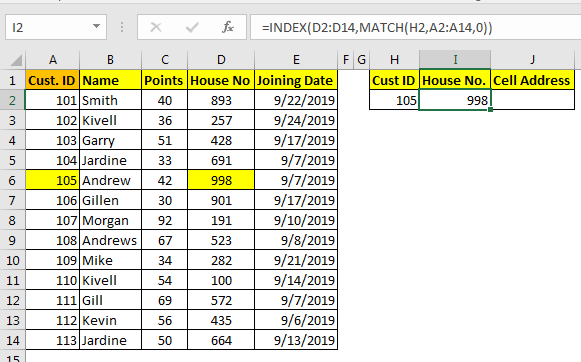Image resolution: width=581 pixels, height=362 pixels.
Task: Select row 6 header
Action: (12, 180)
